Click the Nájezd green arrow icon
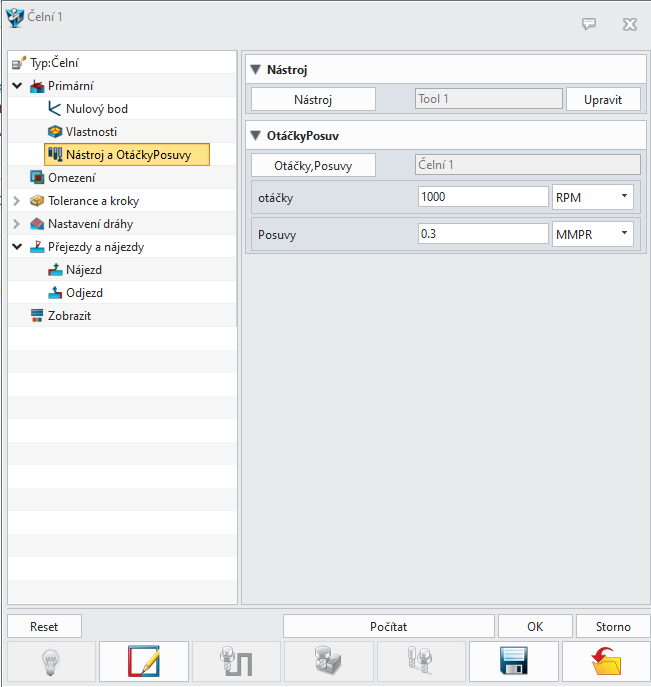The height and width of the screenshot is (687, 651). 55,270
